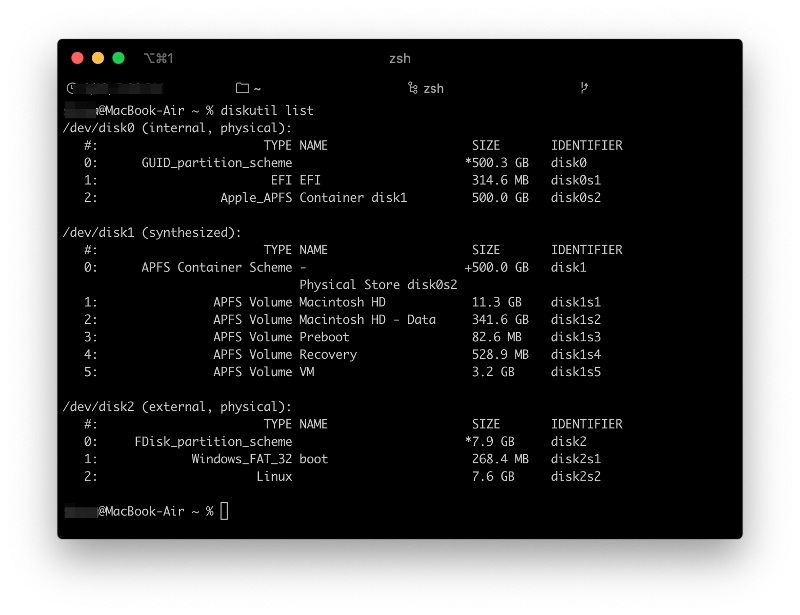Viewport: 800px width, 615px height.
Task: Click the '314.6 MB' size value
Action: [501, 180]
